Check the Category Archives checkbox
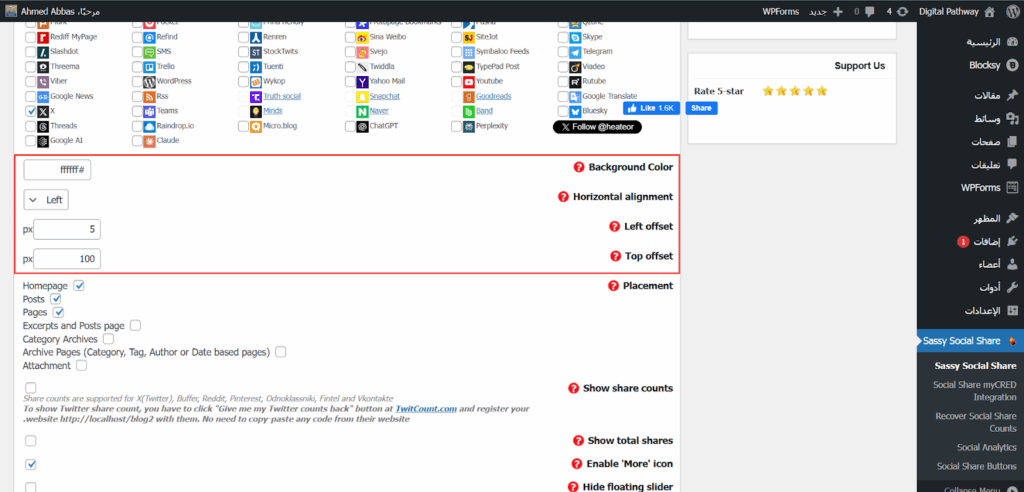1024x492 pixels. pyautogui.click(x=108, y=339)
